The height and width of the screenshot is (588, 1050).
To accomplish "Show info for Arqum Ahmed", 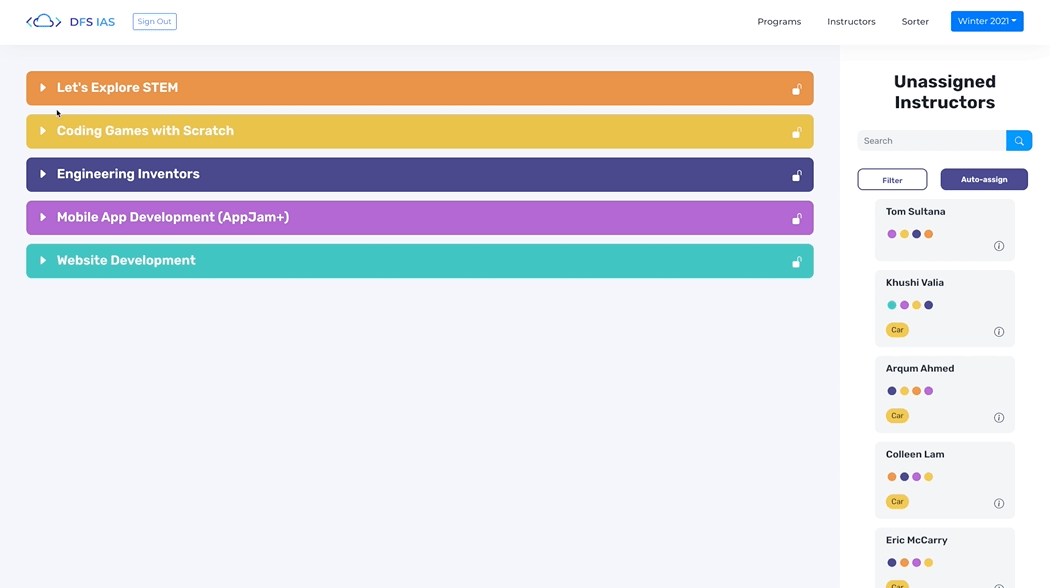I will tap(998, 418).
